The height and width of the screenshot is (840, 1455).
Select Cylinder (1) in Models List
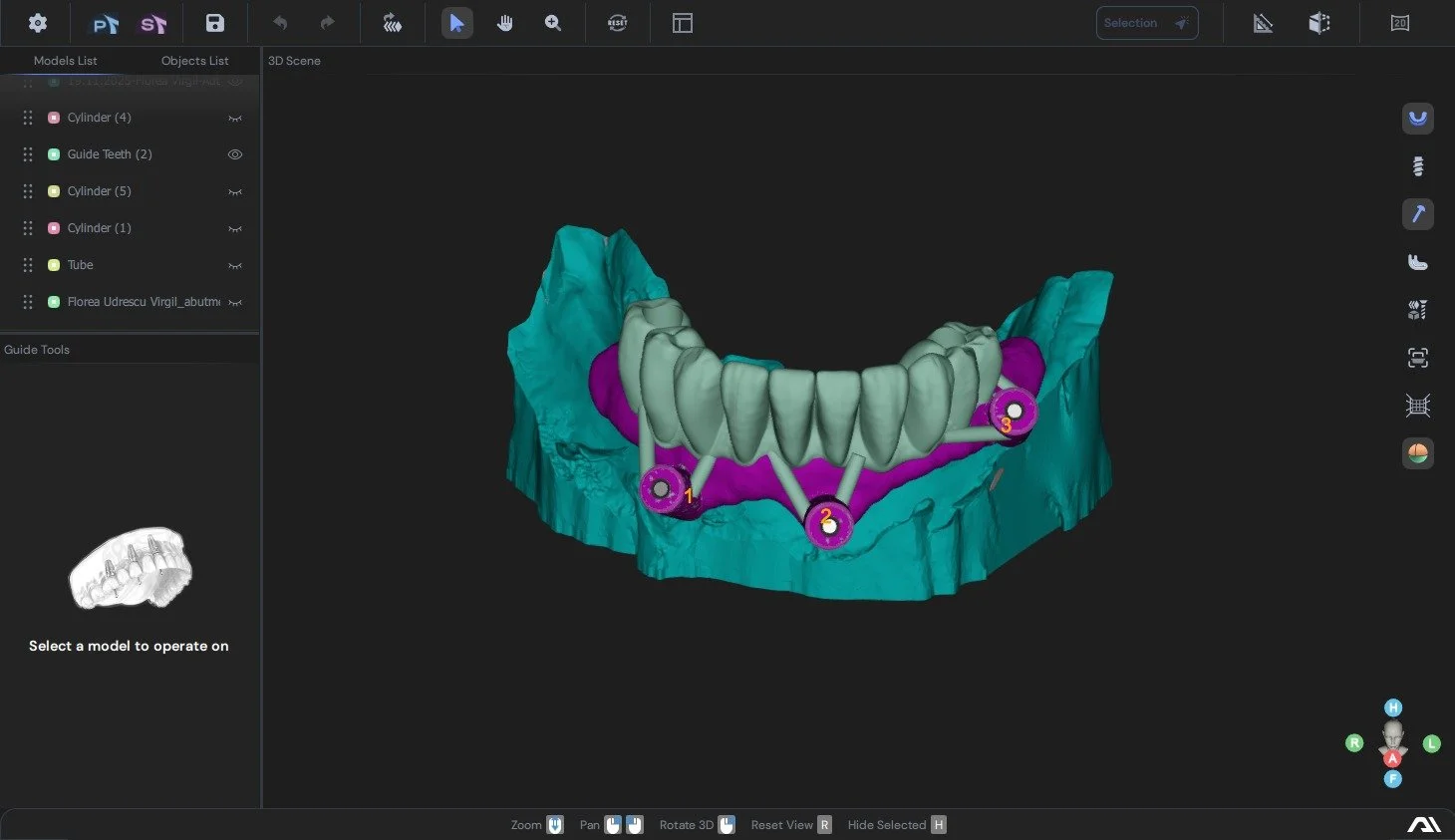click(99, 227)
